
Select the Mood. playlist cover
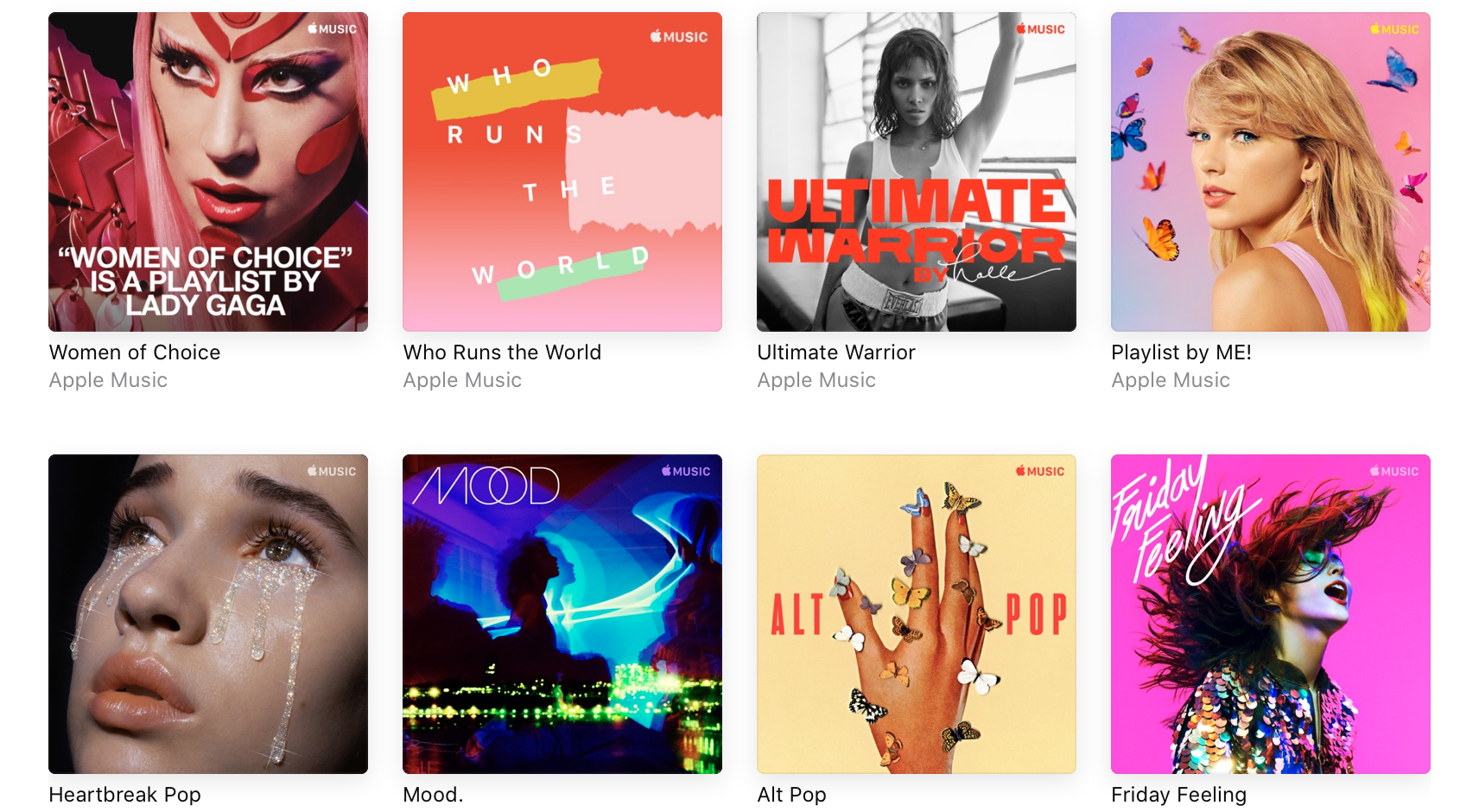(x=562, y=614)
